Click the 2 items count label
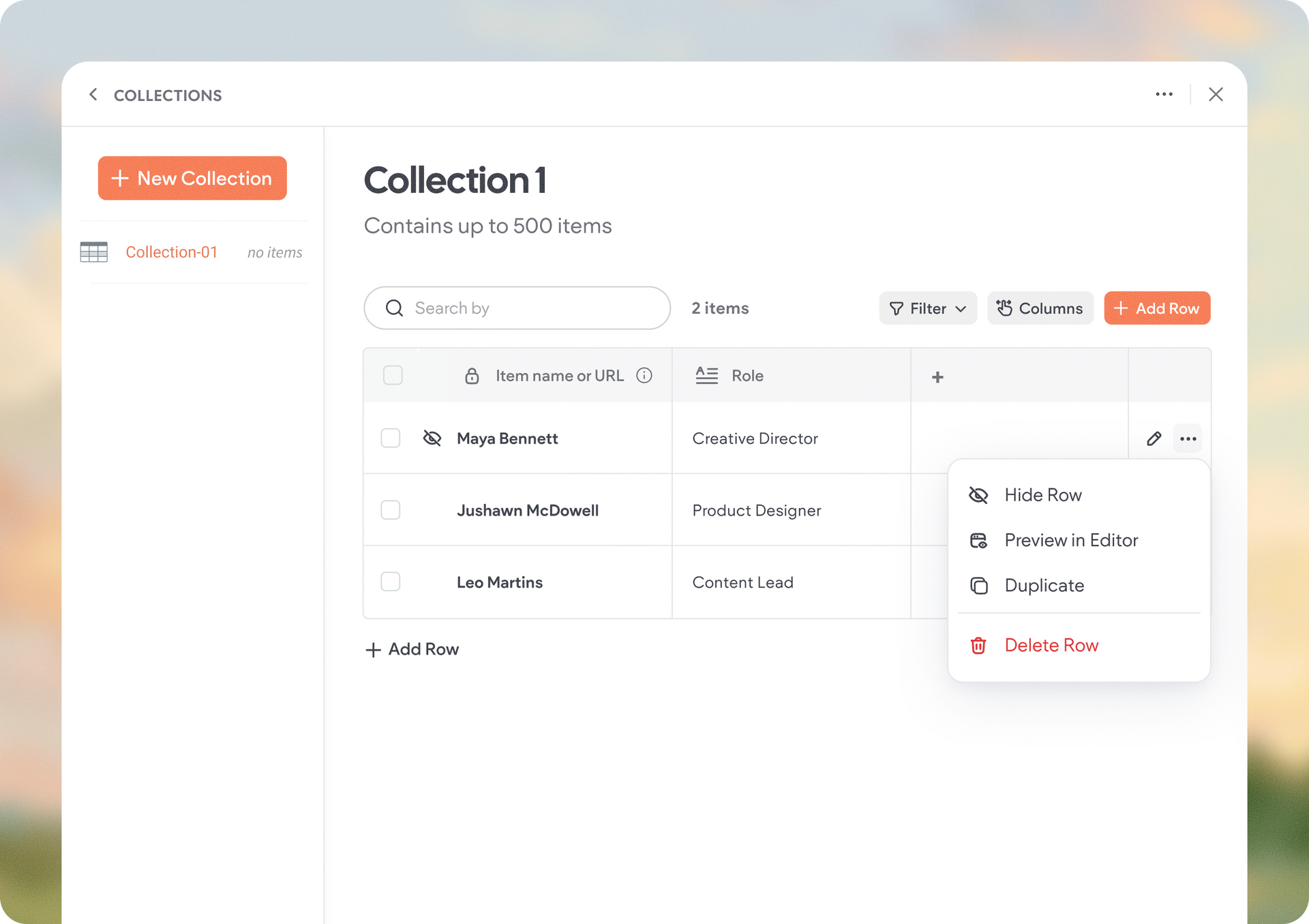This screenshot has width=1309, height=924. tap(720, 308)
